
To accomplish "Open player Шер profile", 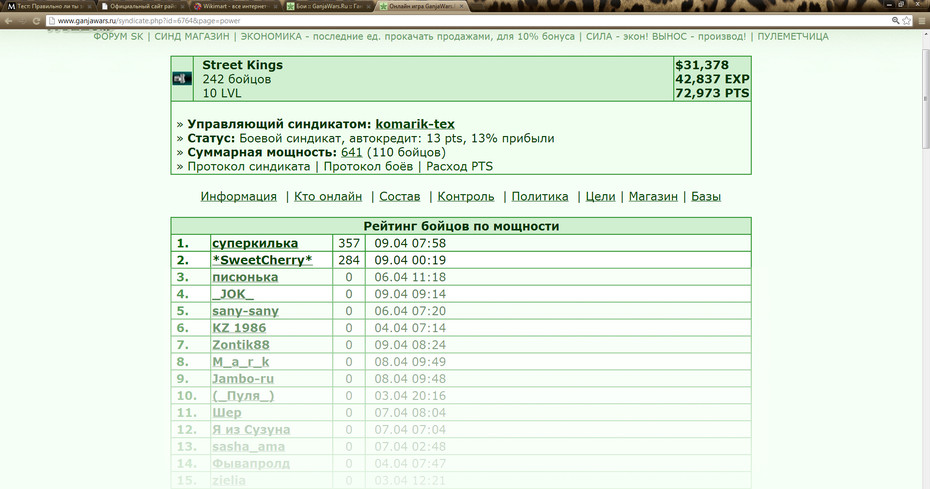I will point(227,412).
